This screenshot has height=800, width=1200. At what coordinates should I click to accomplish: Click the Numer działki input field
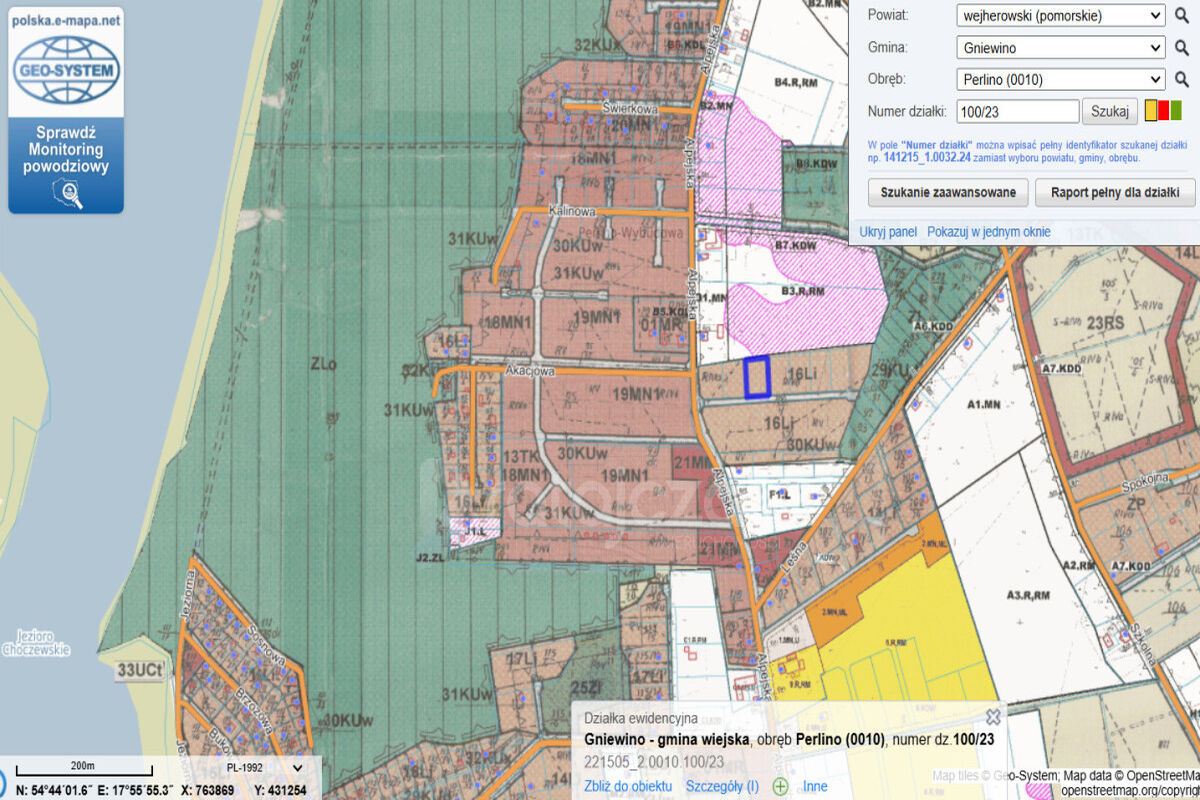pyautogui.click(x=1017, y=111)
